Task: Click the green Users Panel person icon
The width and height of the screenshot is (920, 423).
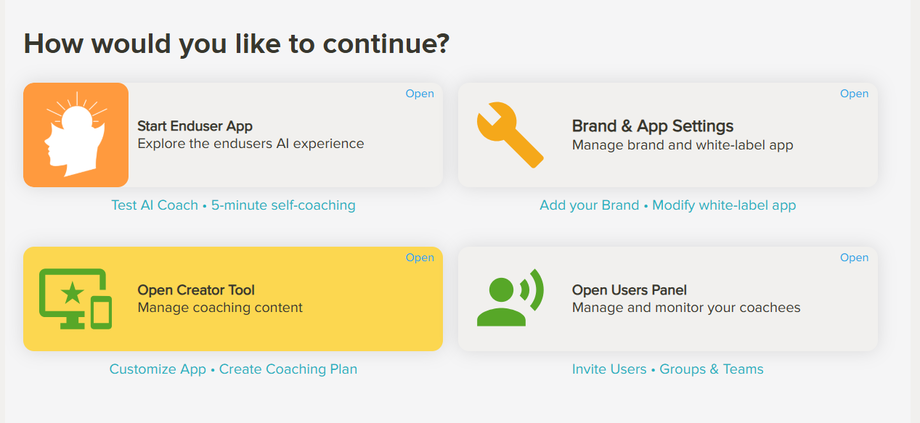Action: coord(509,299)
